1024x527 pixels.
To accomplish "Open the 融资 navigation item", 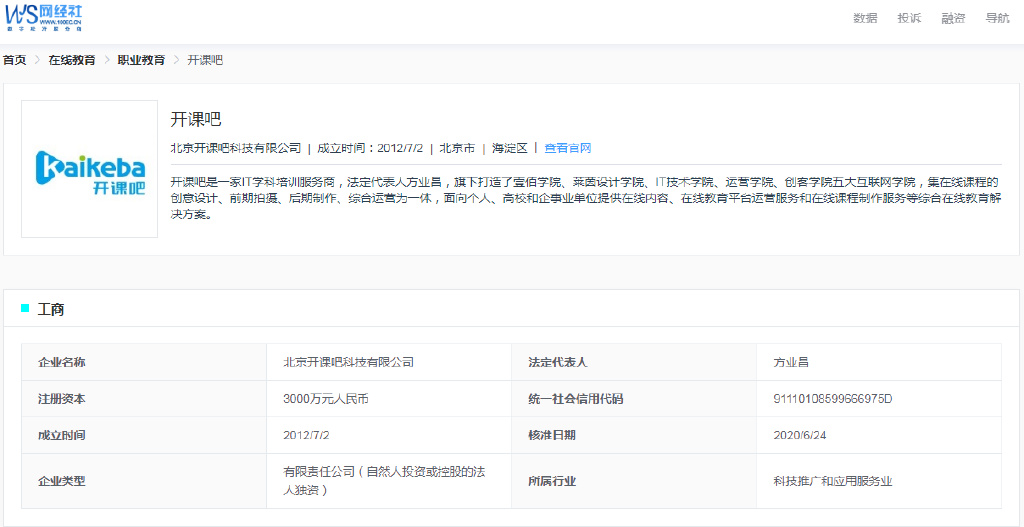I will [x=953, y=18].
